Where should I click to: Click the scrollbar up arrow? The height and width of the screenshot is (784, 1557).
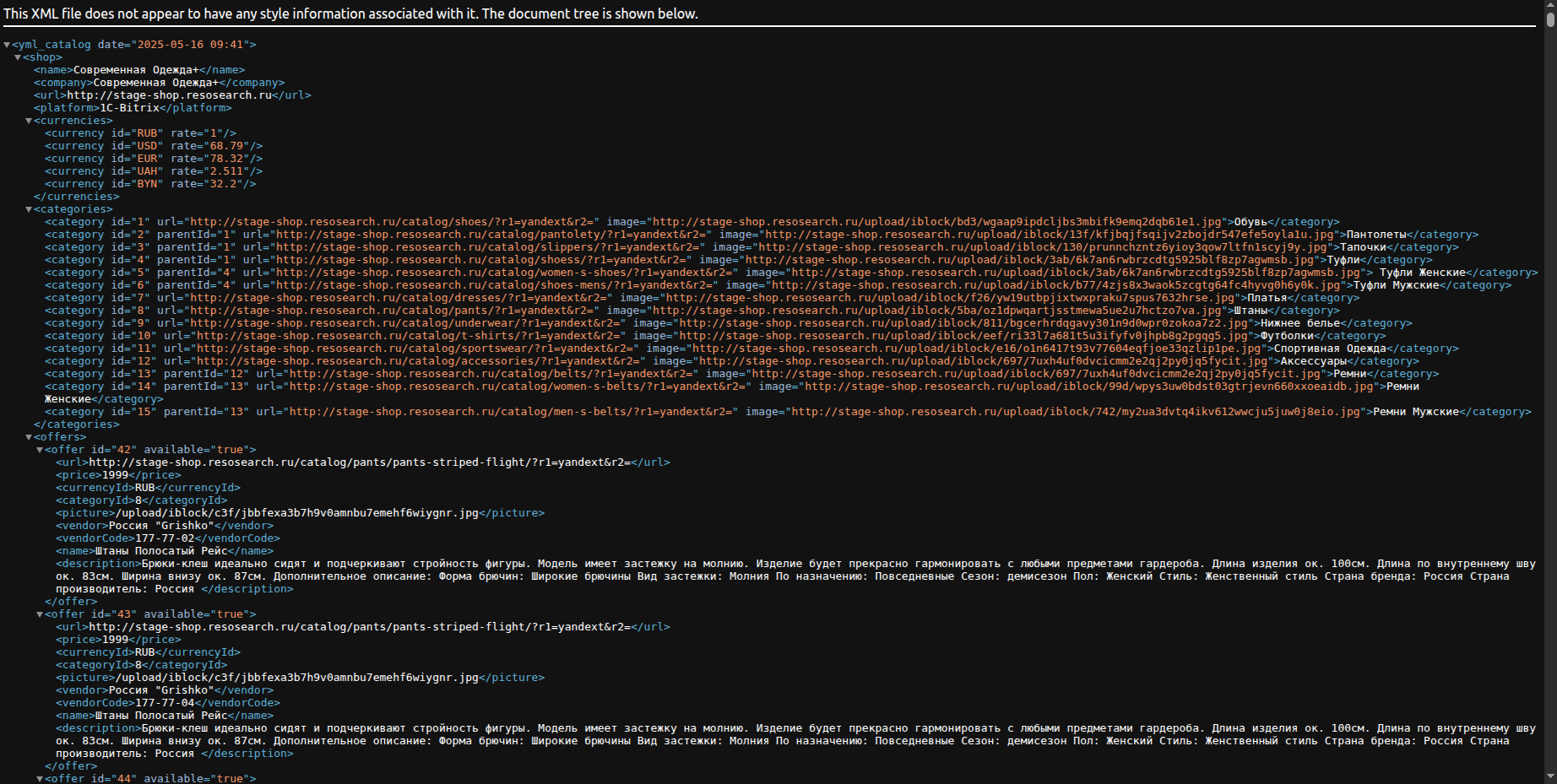[1550, 4]
